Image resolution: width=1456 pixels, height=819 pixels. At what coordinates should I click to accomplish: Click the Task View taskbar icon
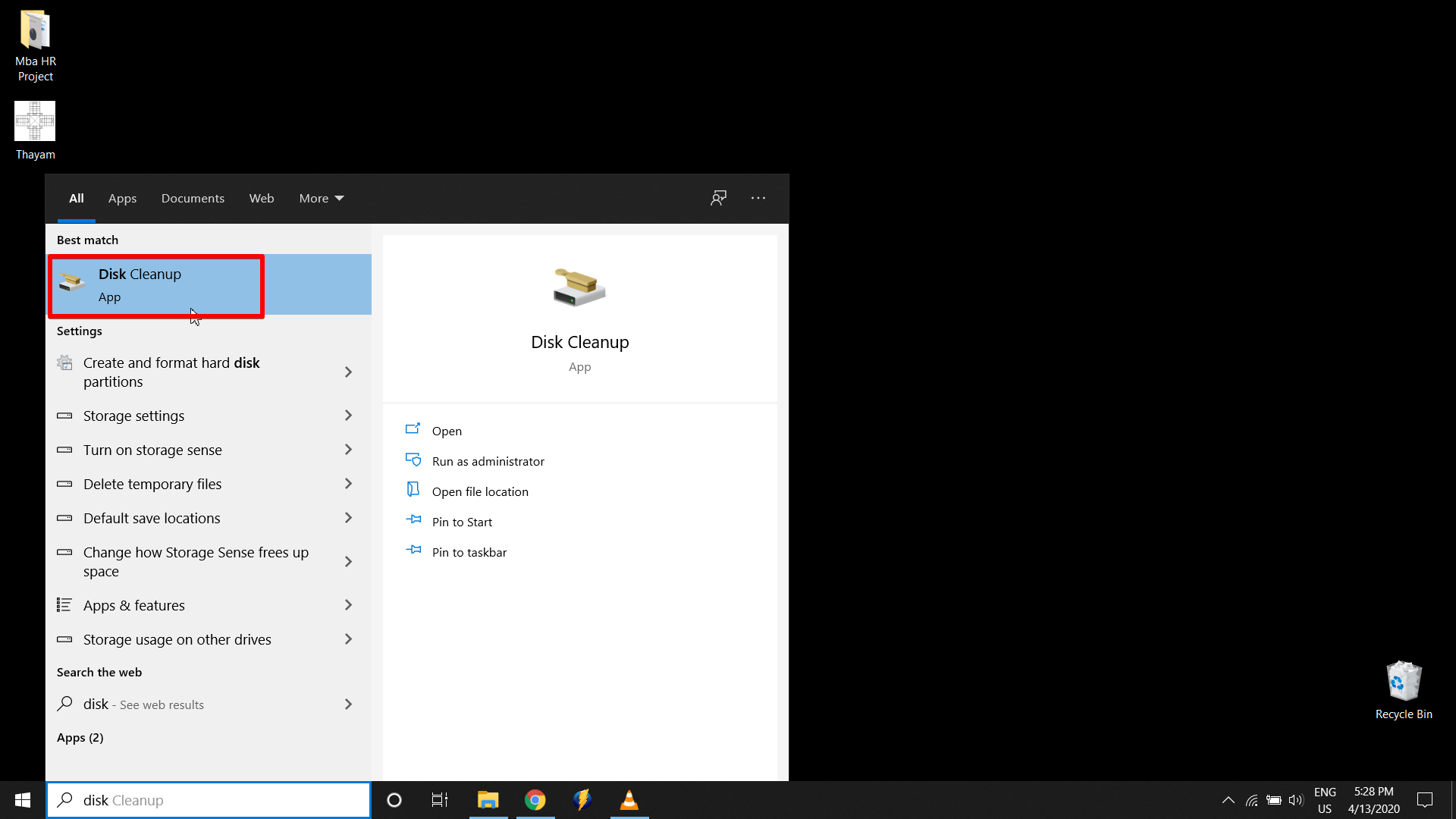pyautogui.click(x=440, y=800)
